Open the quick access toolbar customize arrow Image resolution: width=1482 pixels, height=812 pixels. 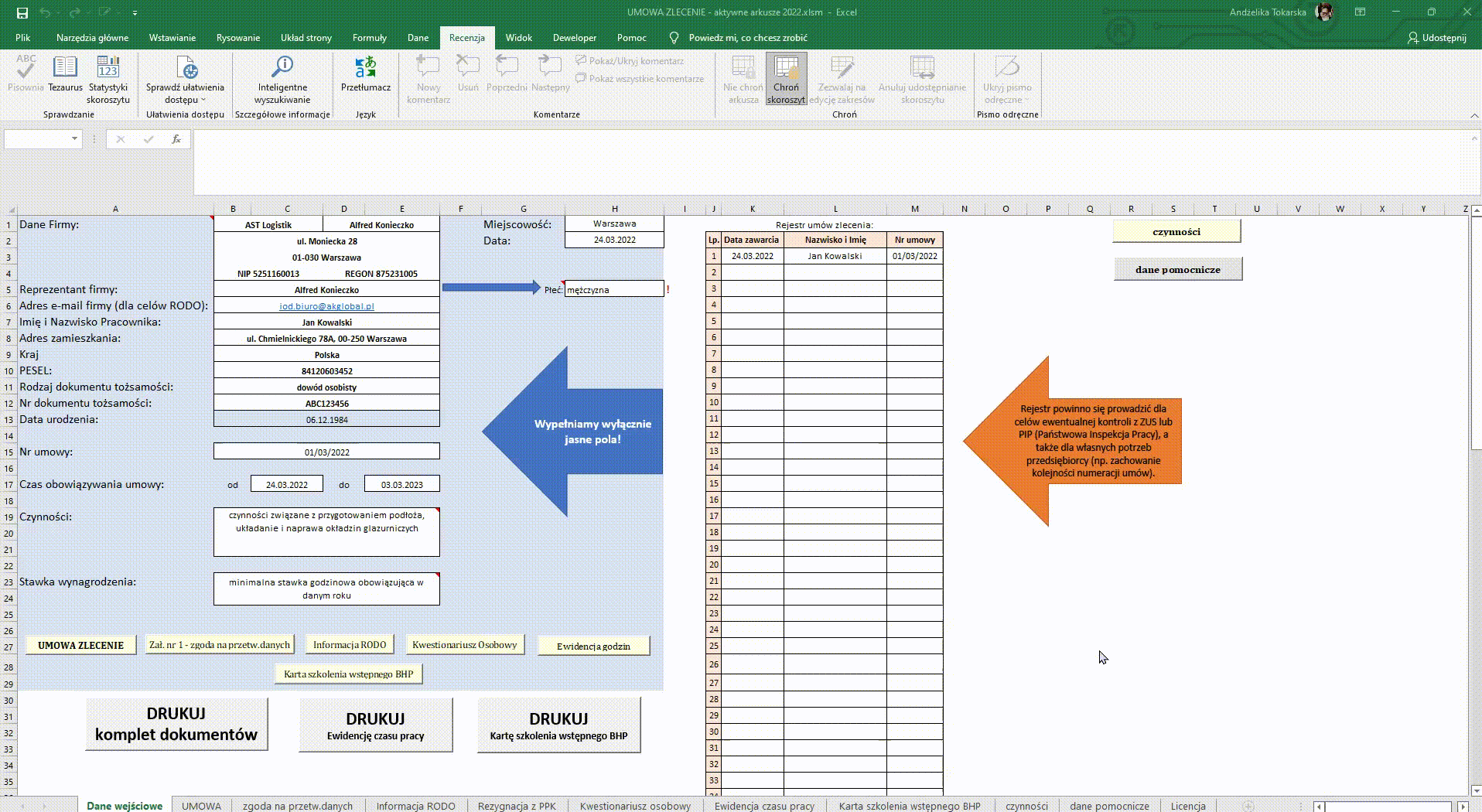coord(135,12)
